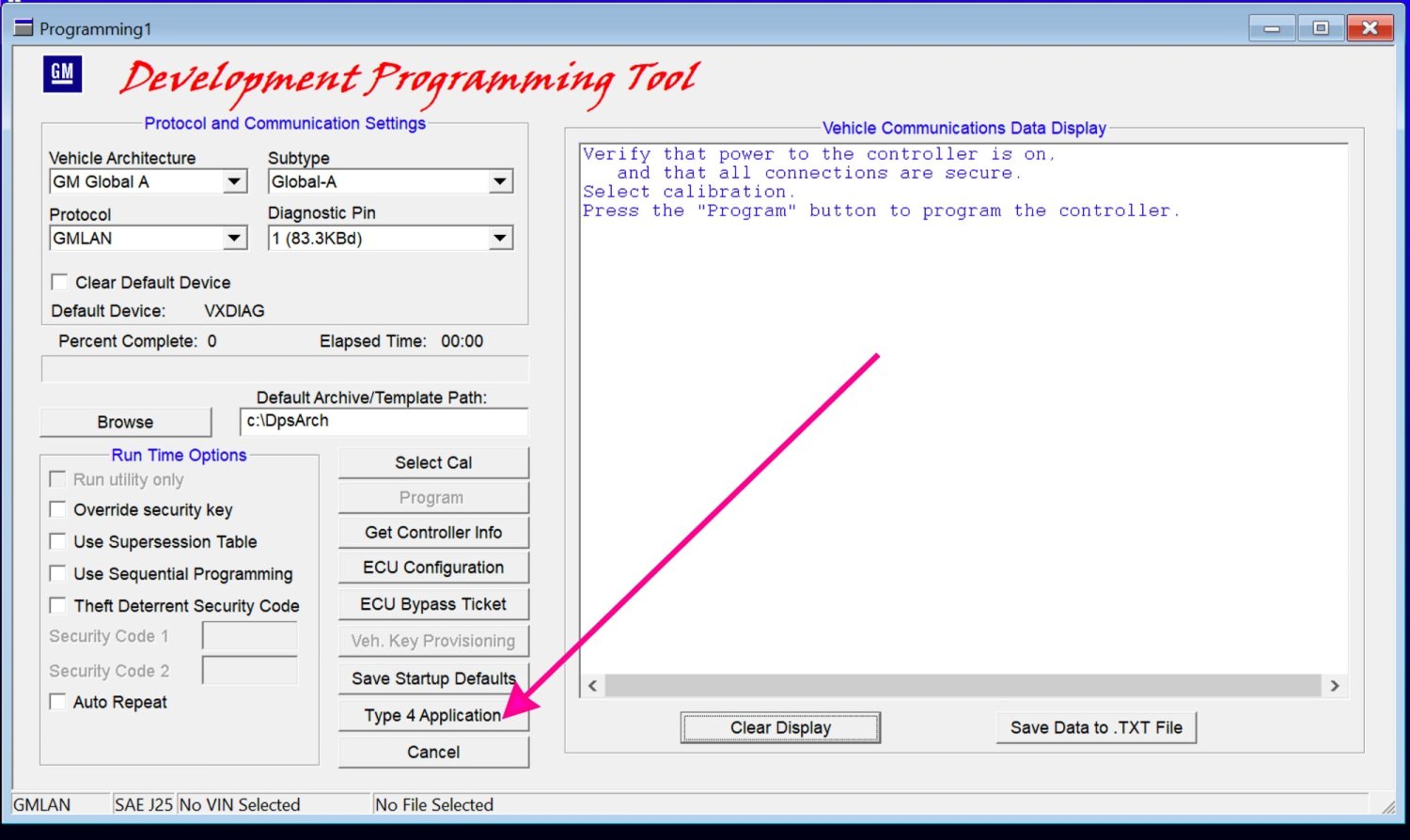Open ECU Configuration

[433, 568]
